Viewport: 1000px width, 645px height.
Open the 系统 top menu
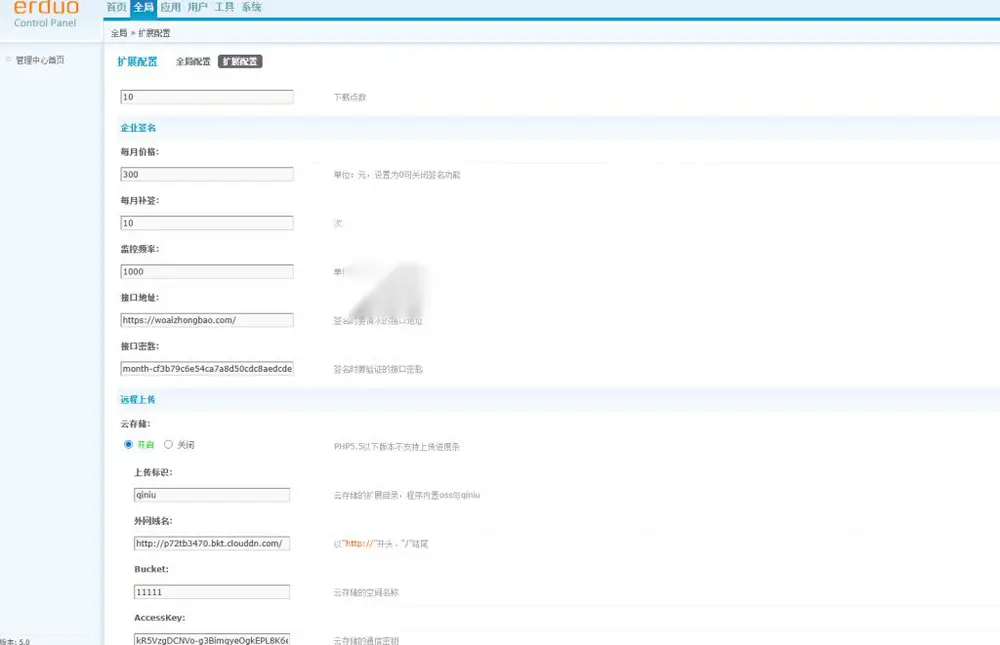251,7
